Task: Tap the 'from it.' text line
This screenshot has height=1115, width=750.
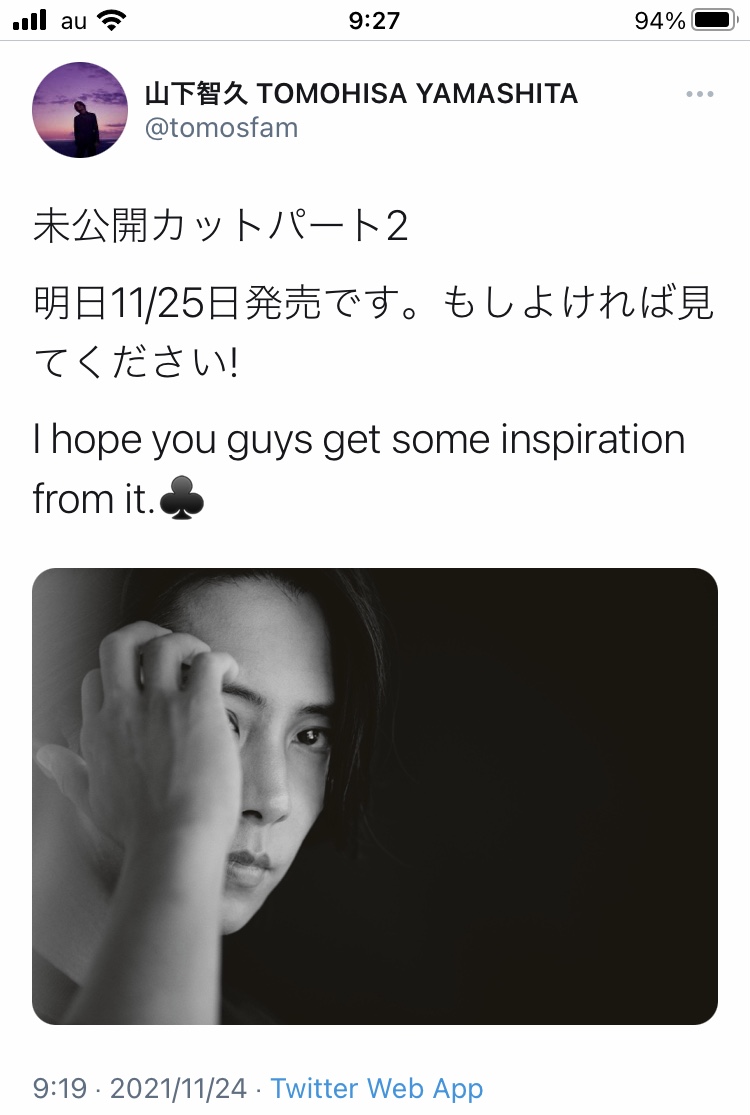Action: tap(94, 498)
